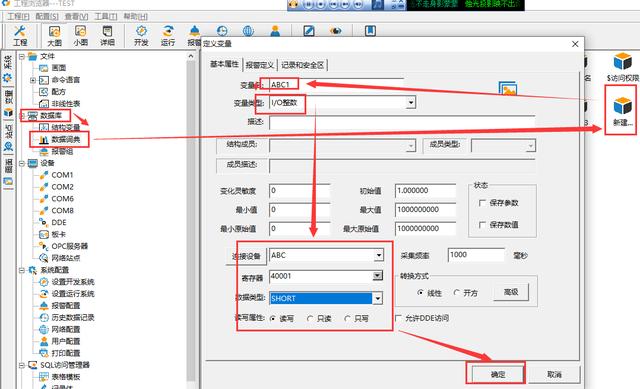Switch to 详细 detail view

(107, 35)
